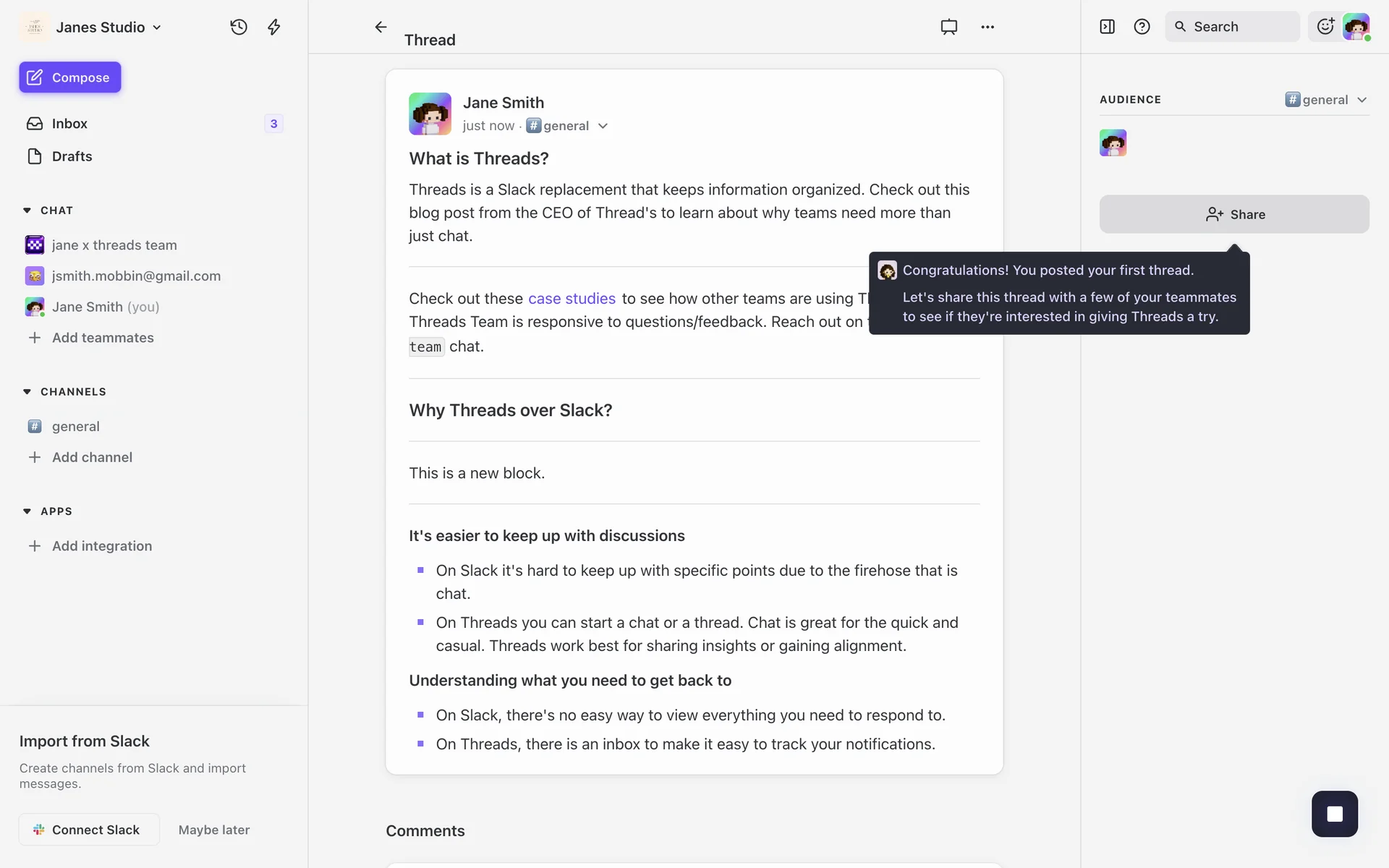Click the Share button
Screen dimensions: 1389x868
[x=1234, y=214]
